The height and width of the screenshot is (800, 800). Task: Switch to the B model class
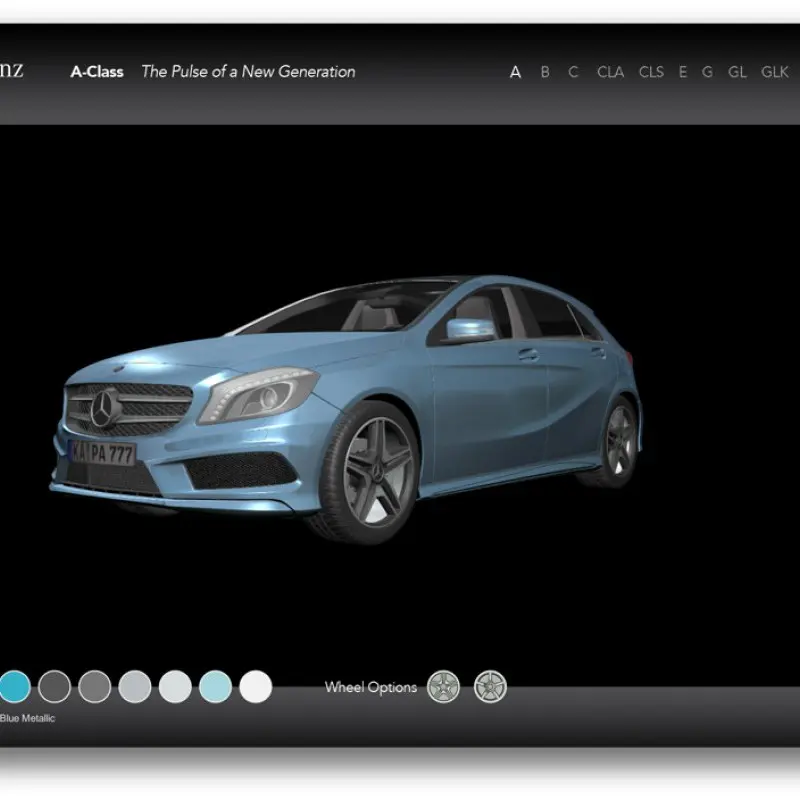[545, 72]
